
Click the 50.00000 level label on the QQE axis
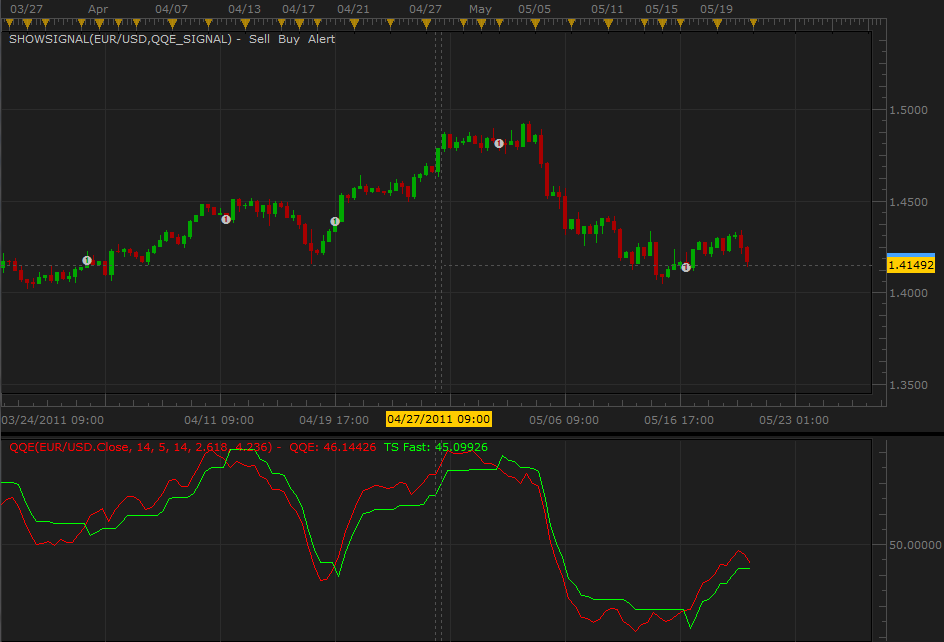pyautogui.click(x=915, y=545)
